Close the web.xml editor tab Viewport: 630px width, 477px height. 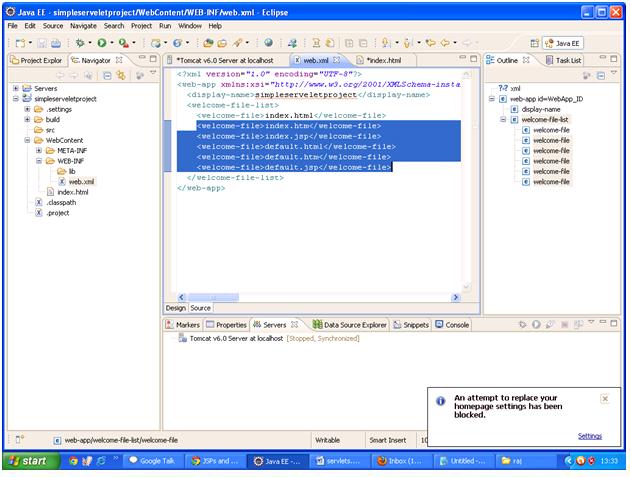(x=336, y=60)
